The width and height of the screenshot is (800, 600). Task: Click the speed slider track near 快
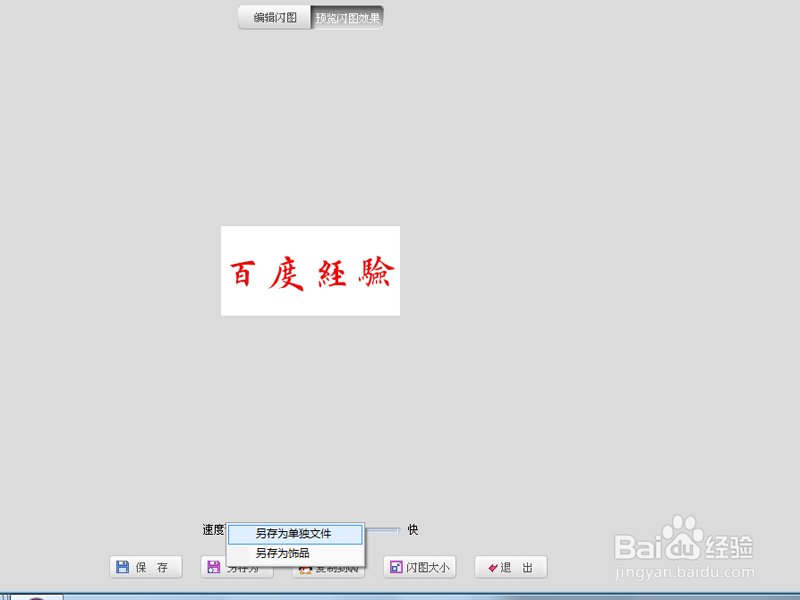(383, 531)
